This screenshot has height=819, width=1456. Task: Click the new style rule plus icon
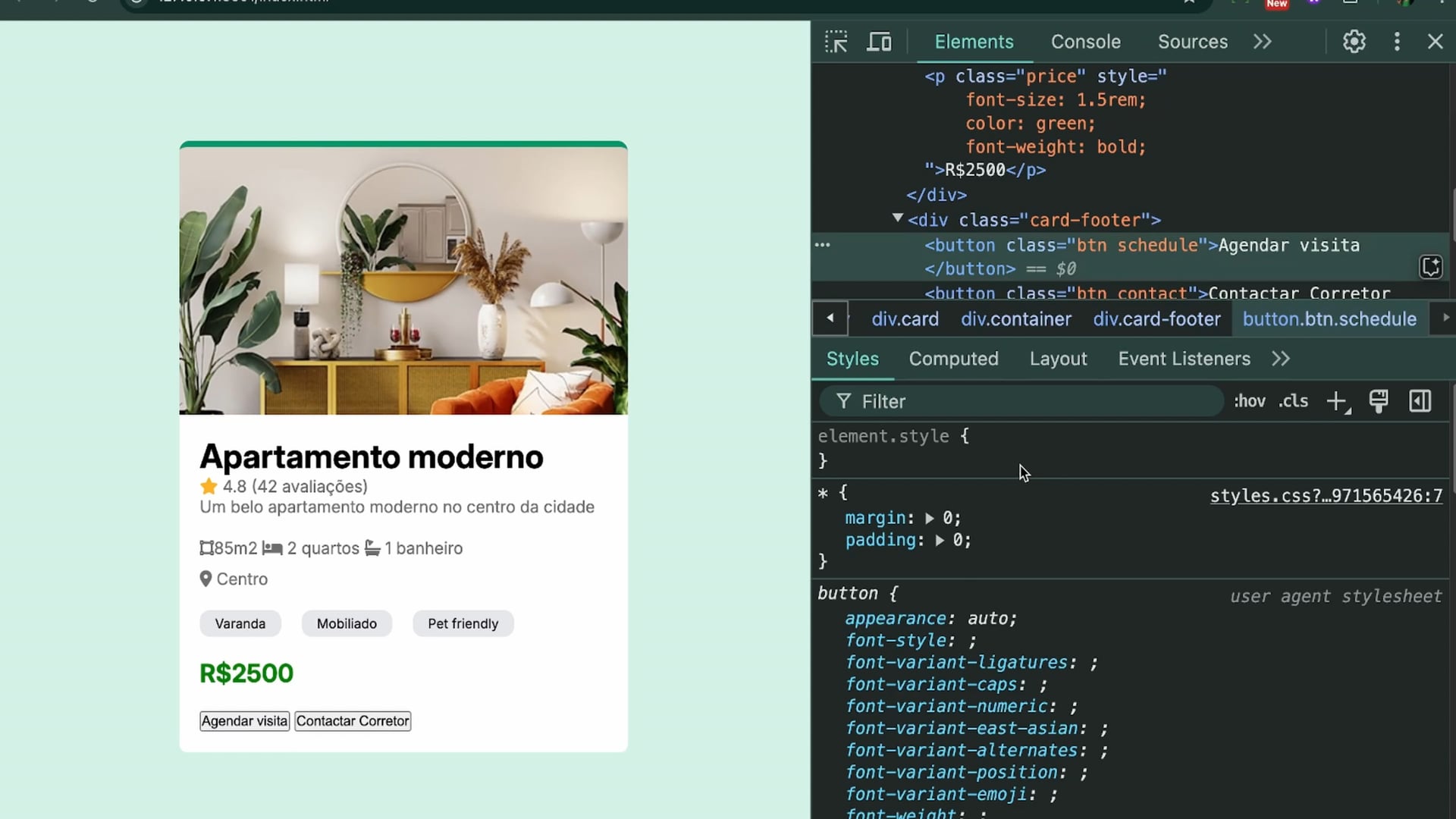pyautogui.click(x=1337, y=401)
